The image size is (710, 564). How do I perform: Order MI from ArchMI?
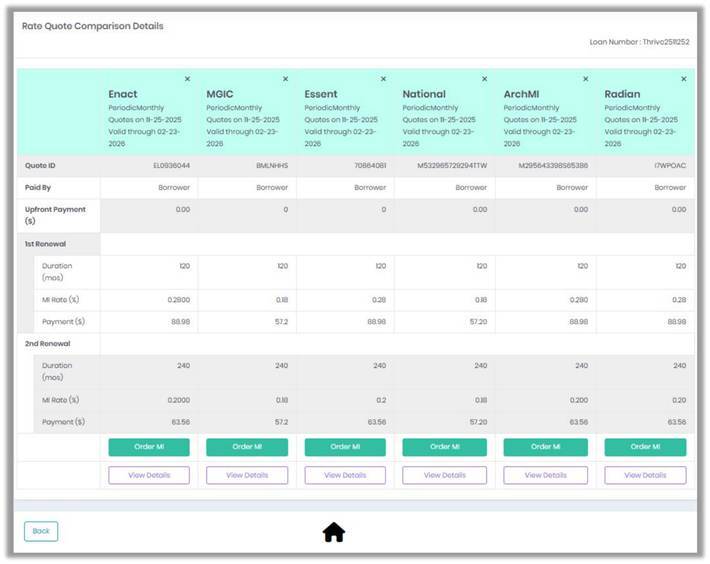click(x=546, y=447)
